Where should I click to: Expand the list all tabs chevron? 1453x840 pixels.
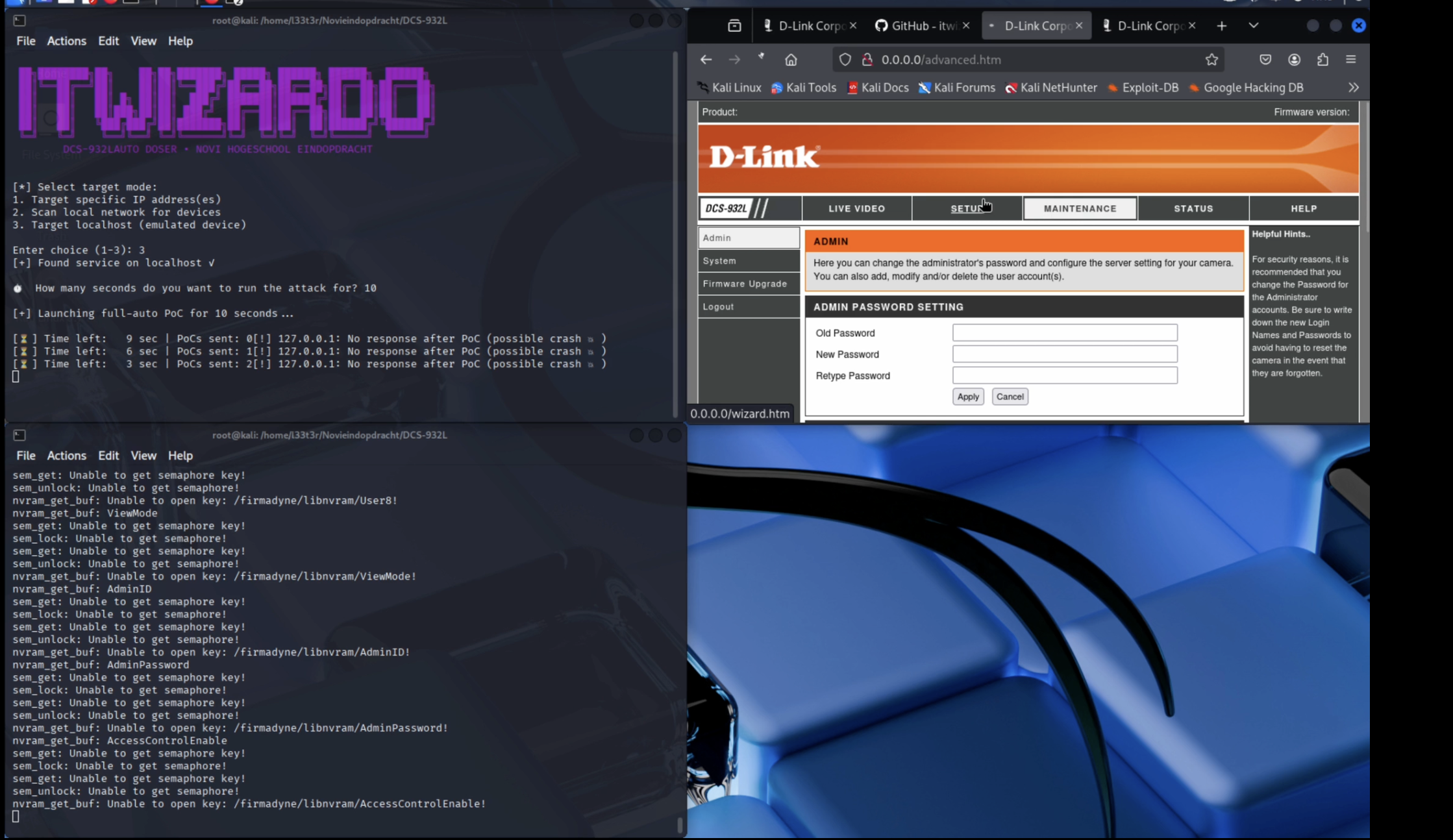(1254, 26)
